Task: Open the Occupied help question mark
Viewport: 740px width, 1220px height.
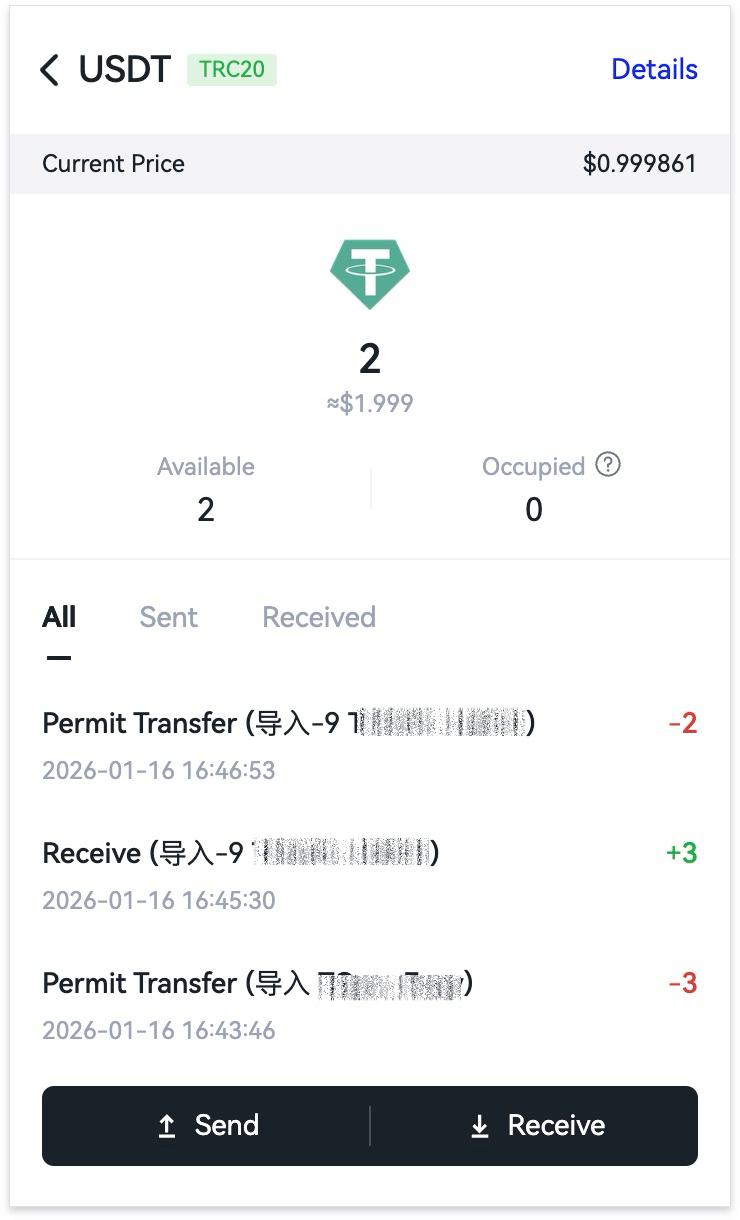Action: point(608,465)
